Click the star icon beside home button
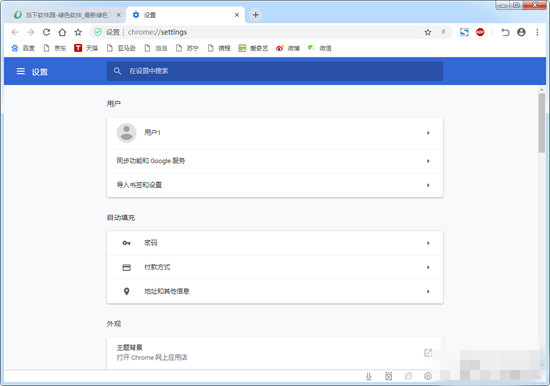Image resolution: width=550 pixels, height=386 pixels. coord(78,32)
